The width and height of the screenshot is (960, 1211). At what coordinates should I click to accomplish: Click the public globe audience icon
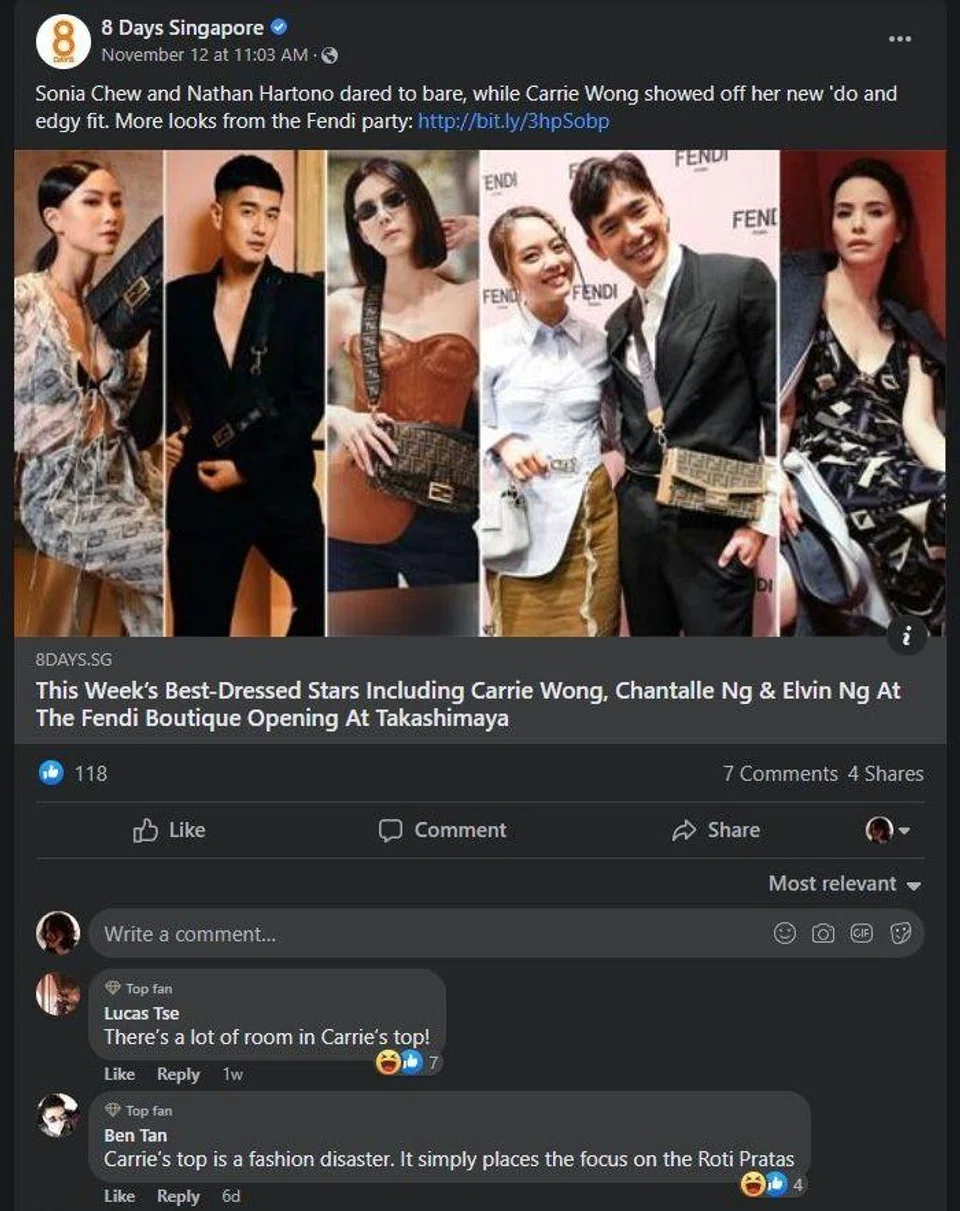[331, 55]
